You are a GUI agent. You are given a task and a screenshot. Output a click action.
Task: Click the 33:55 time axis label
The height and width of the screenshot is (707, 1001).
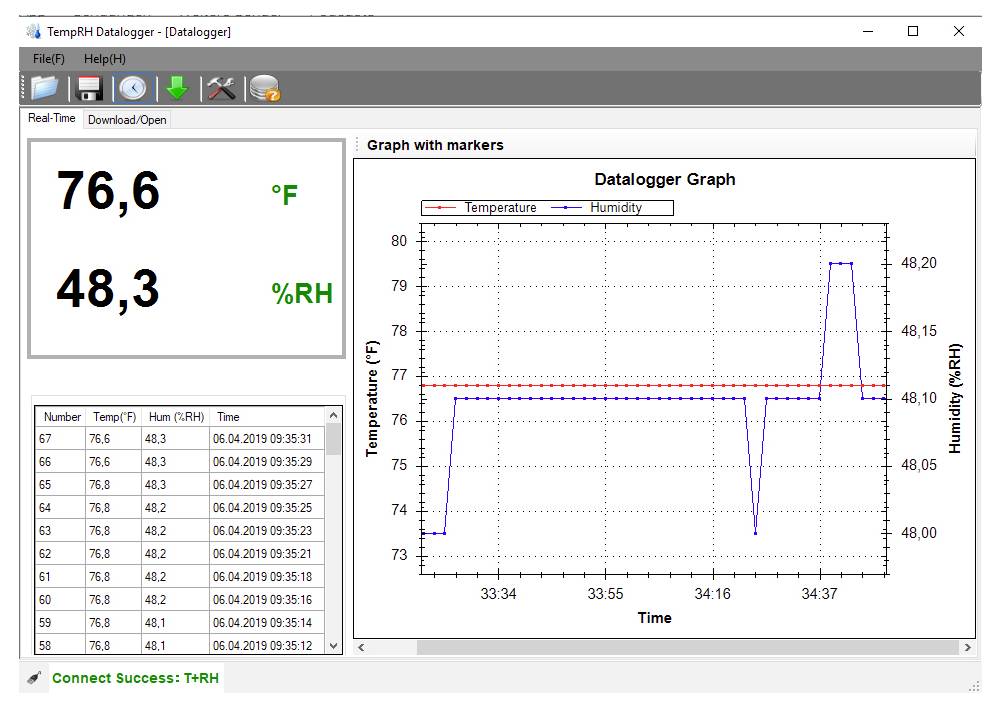605,594
